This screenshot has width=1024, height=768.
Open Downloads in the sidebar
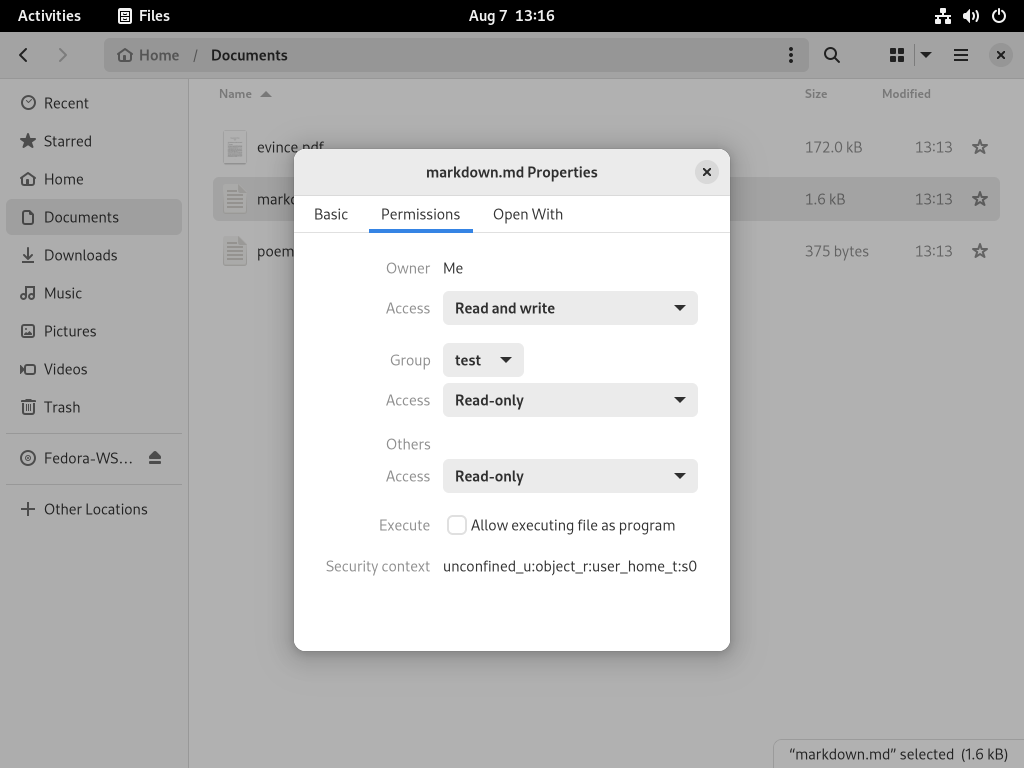(x=94, y=255)
